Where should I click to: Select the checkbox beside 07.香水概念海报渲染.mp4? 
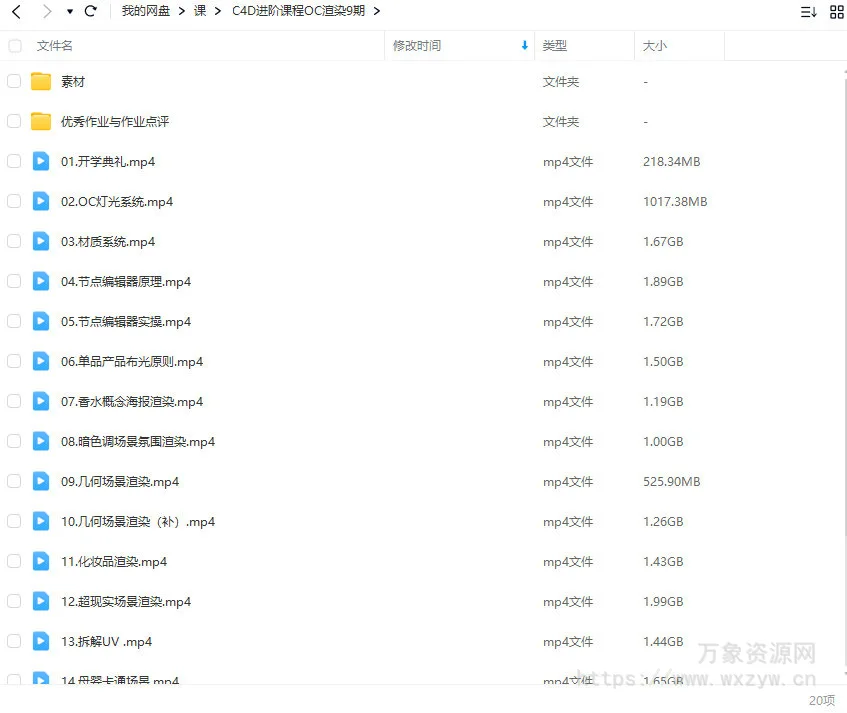coord(15,401)
